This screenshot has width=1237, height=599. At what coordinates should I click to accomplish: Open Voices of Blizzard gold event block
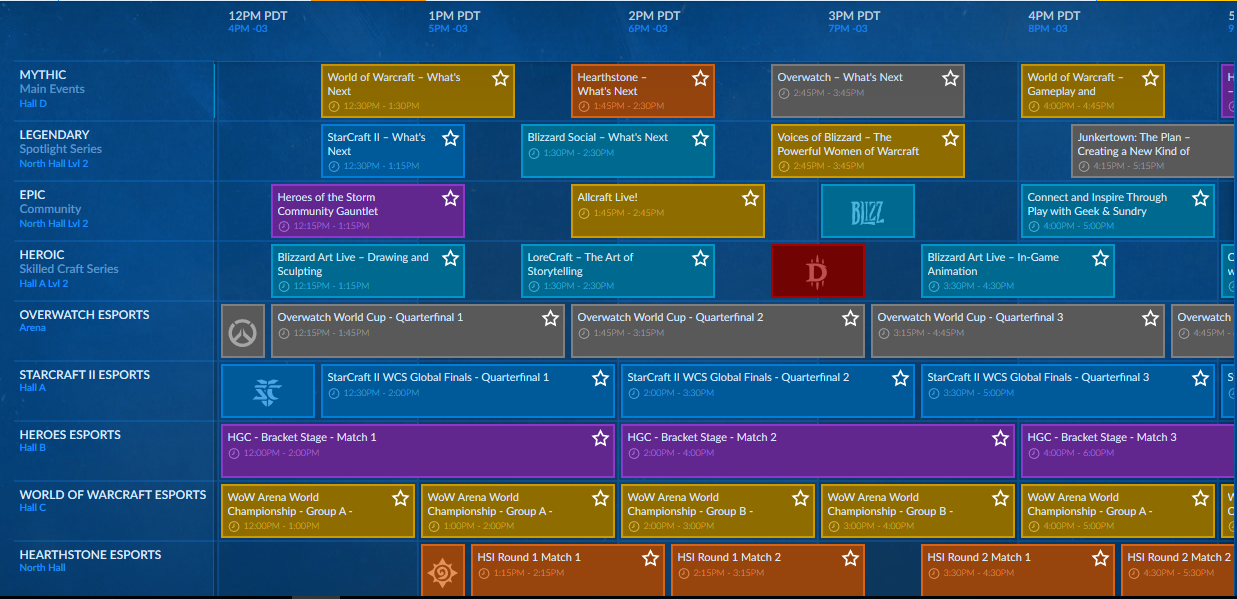[868, 151]
